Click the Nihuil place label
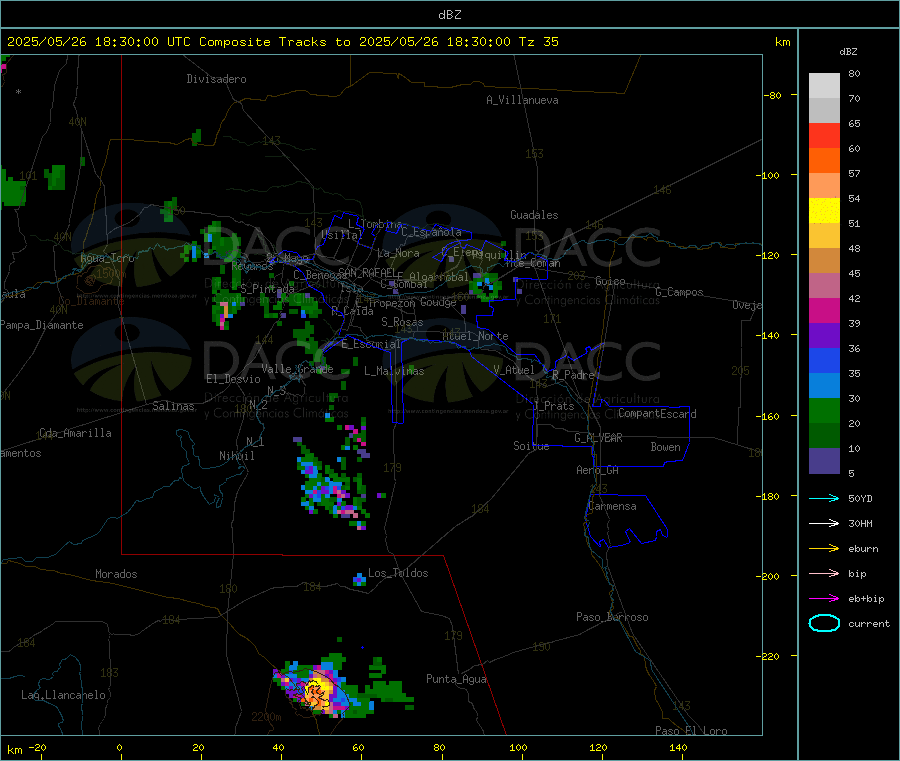This screenshot has height=761, width=900. pos(237,456)
